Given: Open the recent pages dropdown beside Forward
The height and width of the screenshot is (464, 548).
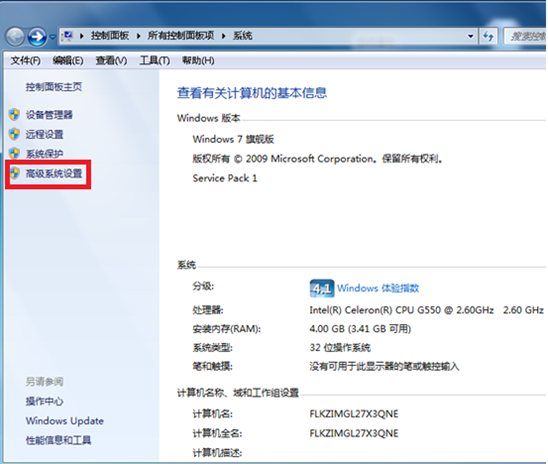Looking at the screenshot, I should 52,37.
